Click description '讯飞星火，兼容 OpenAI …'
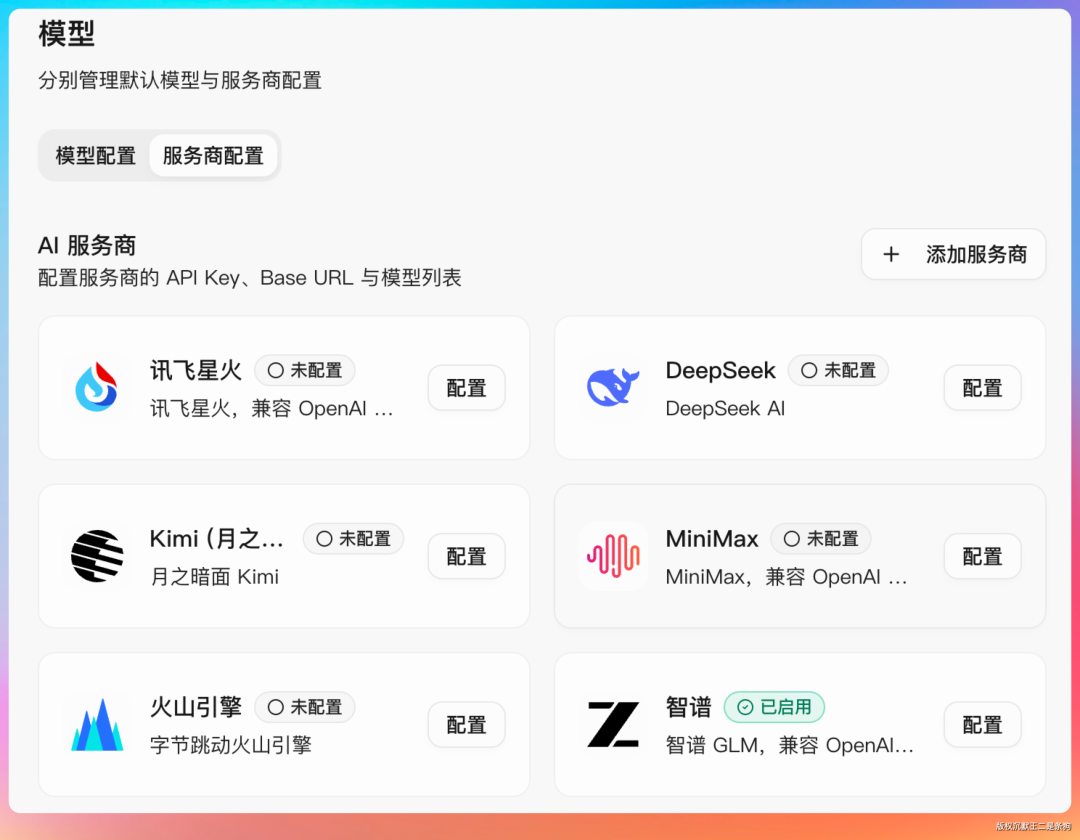This screenshot has height=840, width=1080. tap(271, 408)
